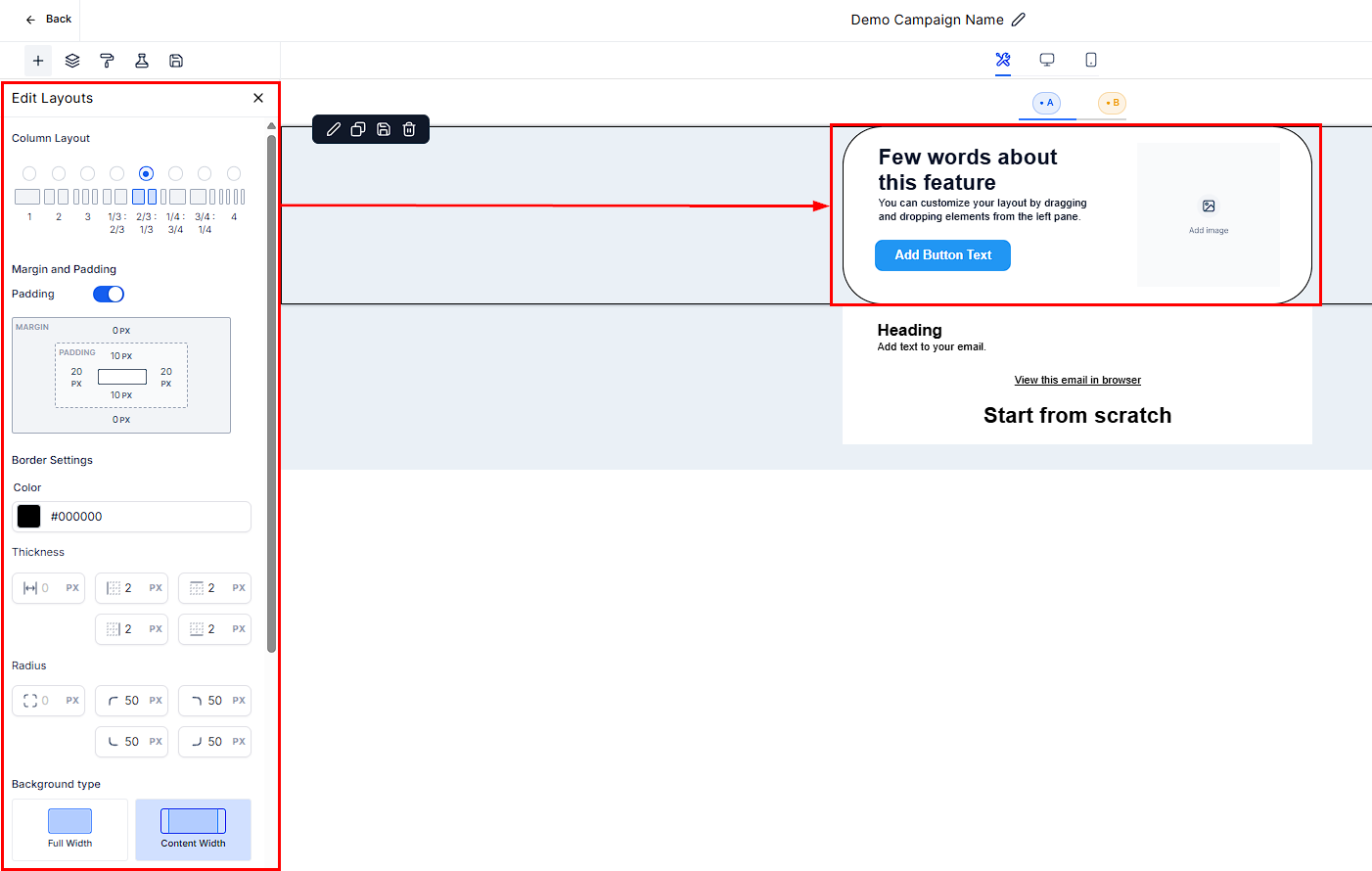Go Back using the arrow button
Image resolution: width=1372 pixels, height=871 pixels.
pos(48,20)
